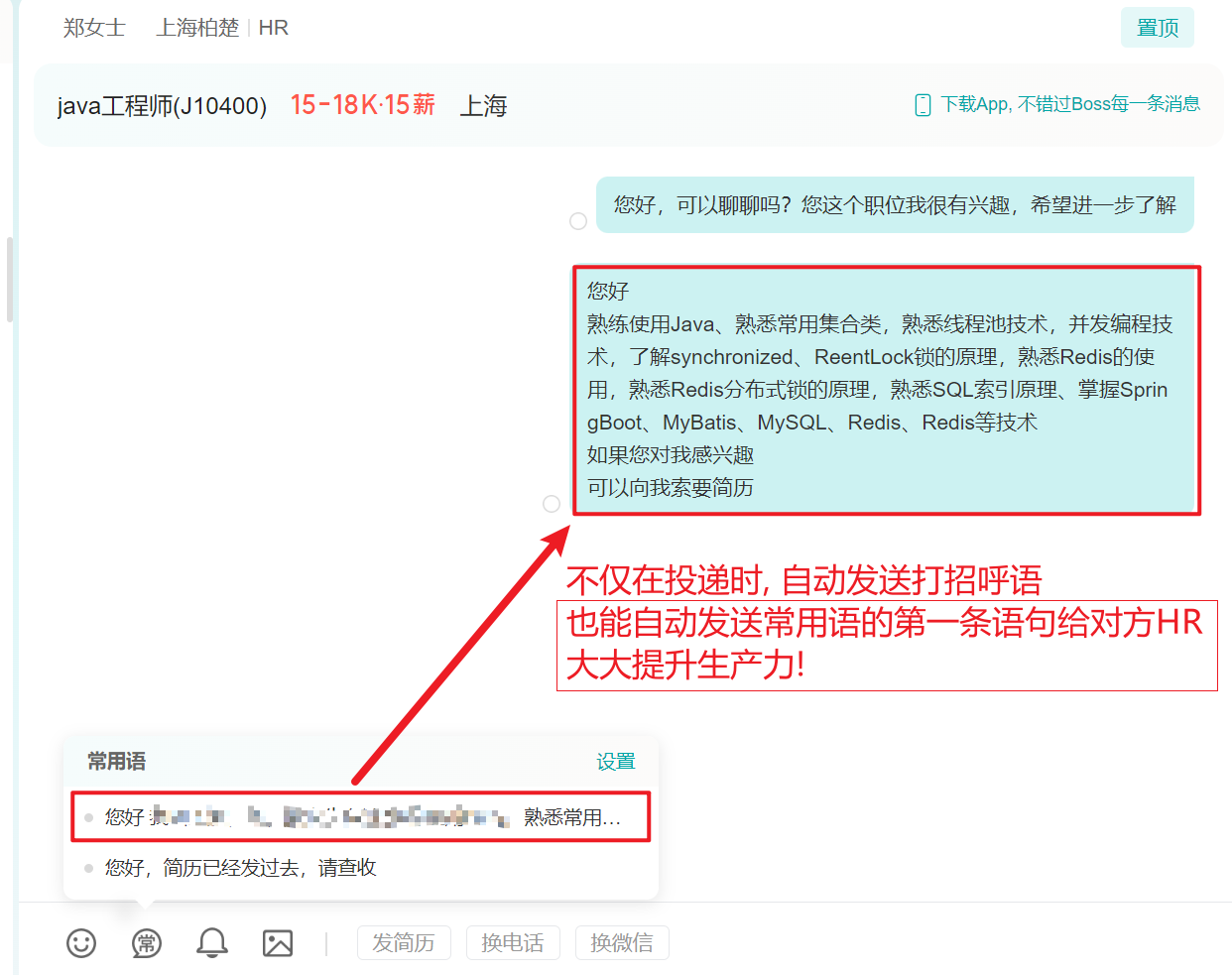Click company name 上海柏楚
The height and width of the screenshot is (975, 1232).
[197, 27]
